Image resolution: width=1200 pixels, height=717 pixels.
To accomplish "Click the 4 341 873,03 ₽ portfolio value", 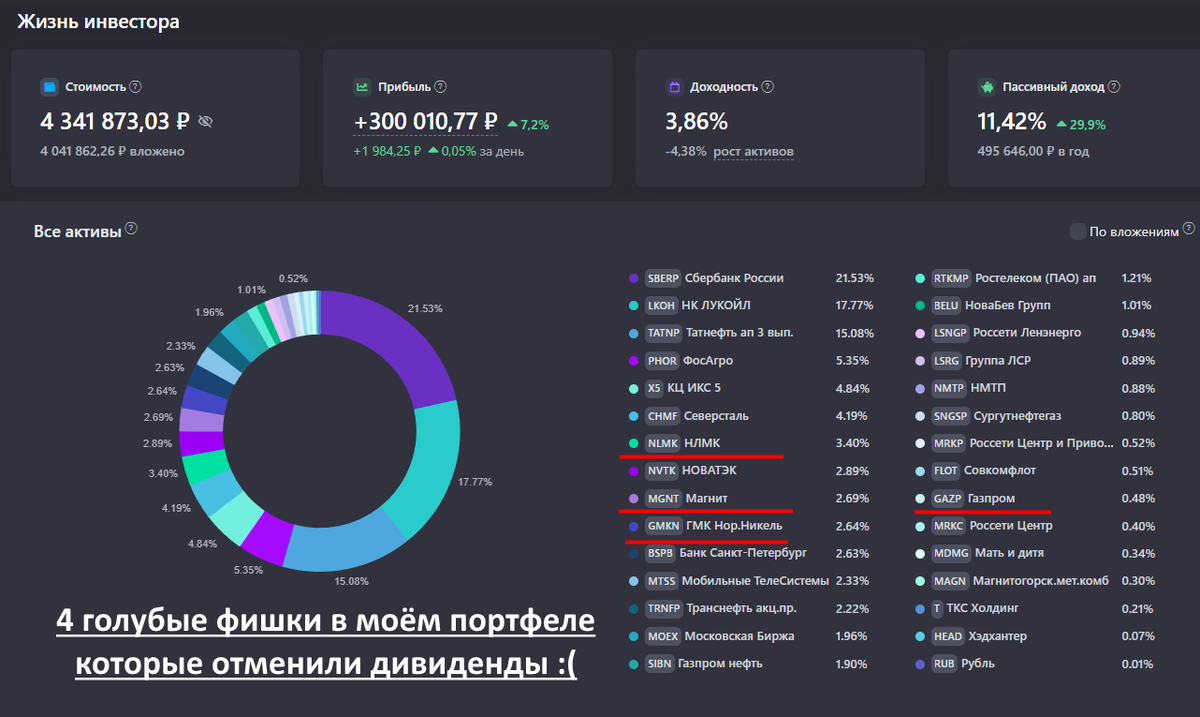I will pos(115,122).
